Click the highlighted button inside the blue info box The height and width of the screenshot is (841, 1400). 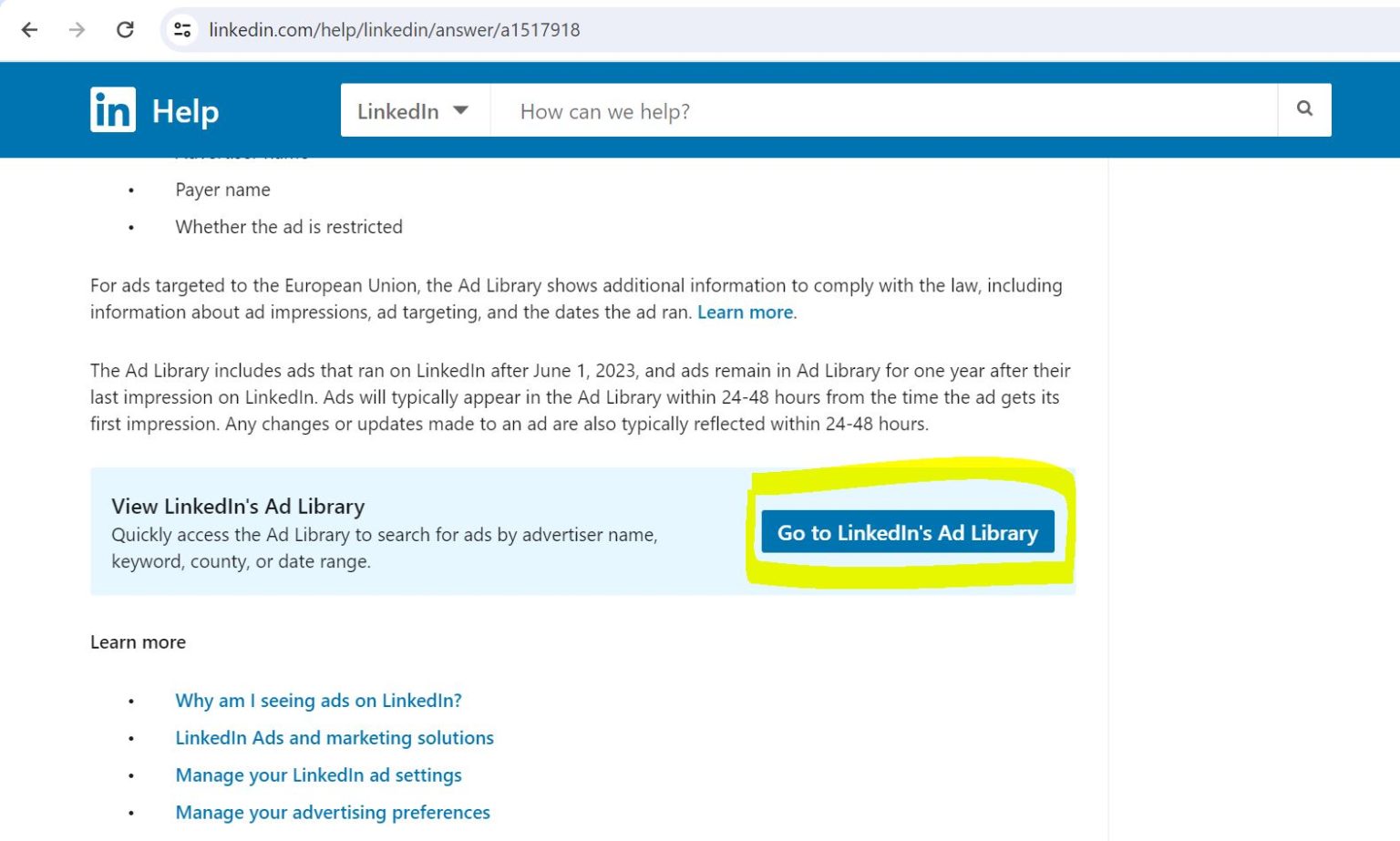(907, 532)
